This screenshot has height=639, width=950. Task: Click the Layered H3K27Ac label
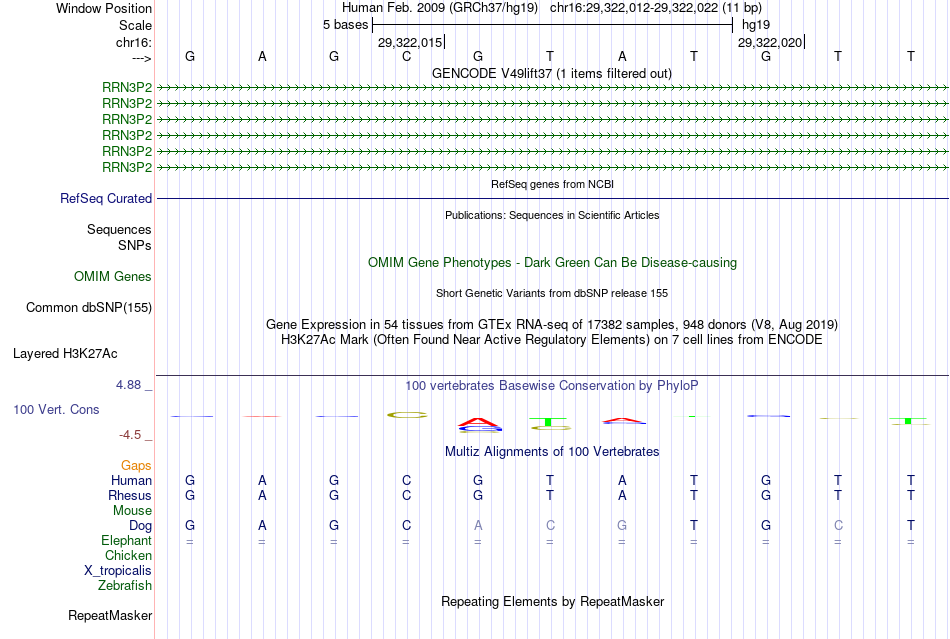65,354
